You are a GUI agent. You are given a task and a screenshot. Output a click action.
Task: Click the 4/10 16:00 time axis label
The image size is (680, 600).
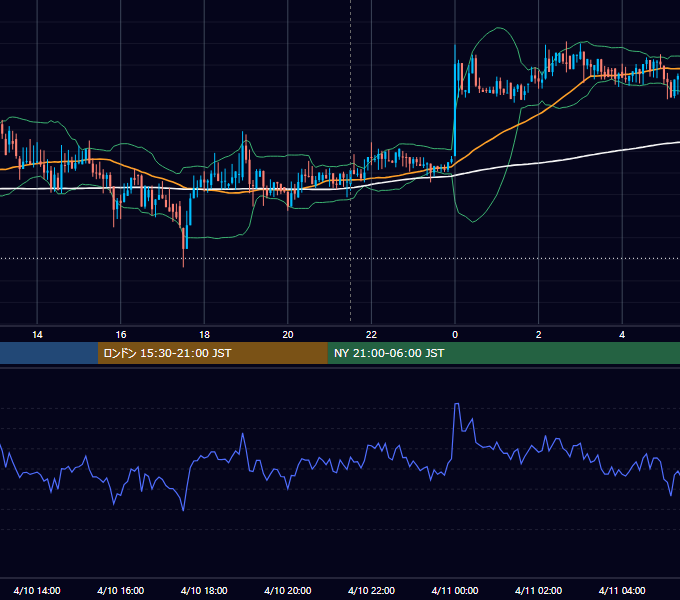tap(121, 590)
